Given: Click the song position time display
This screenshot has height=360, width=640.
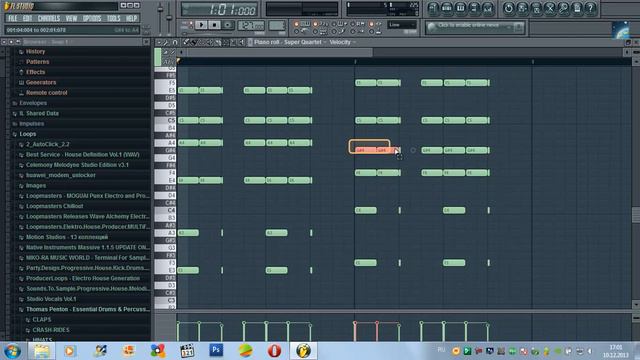Looking at the screenshot, I should coord(220,9).
